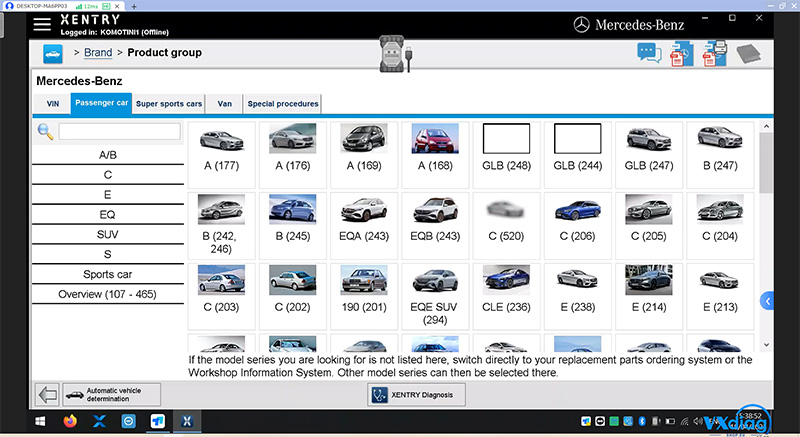Pick the E (213) model series
Viewport: 800px width, 437px height.
pyautogui.click(x=720, y=296)
